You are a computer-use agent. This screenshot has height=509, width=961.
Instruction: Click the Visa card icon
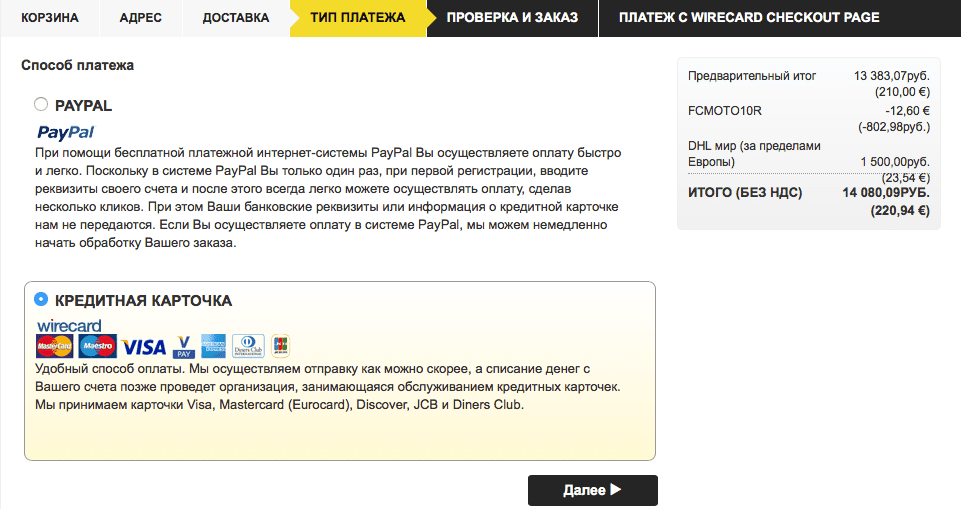point(144,347)
